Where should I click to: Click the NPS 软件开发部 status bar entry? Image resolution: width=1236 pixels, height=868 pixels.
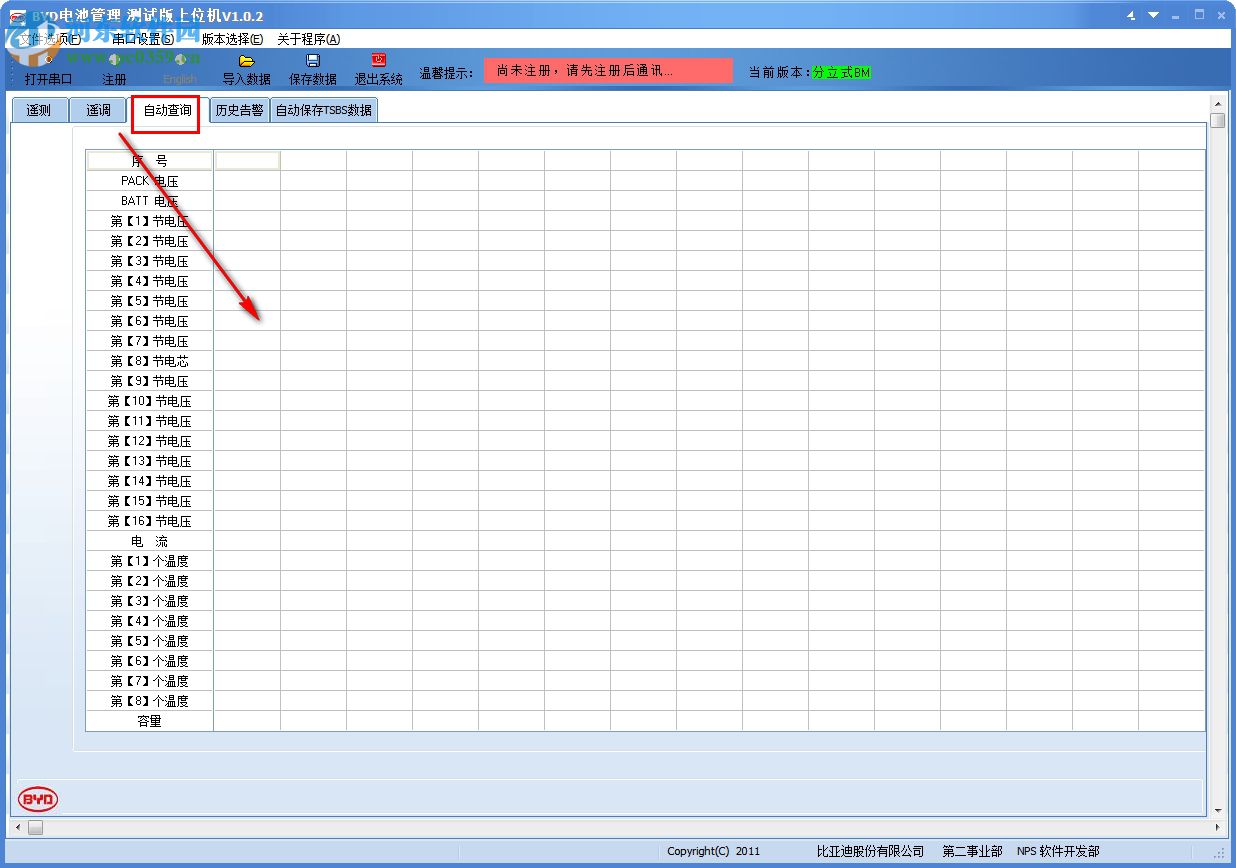[x=1058, y=851]
